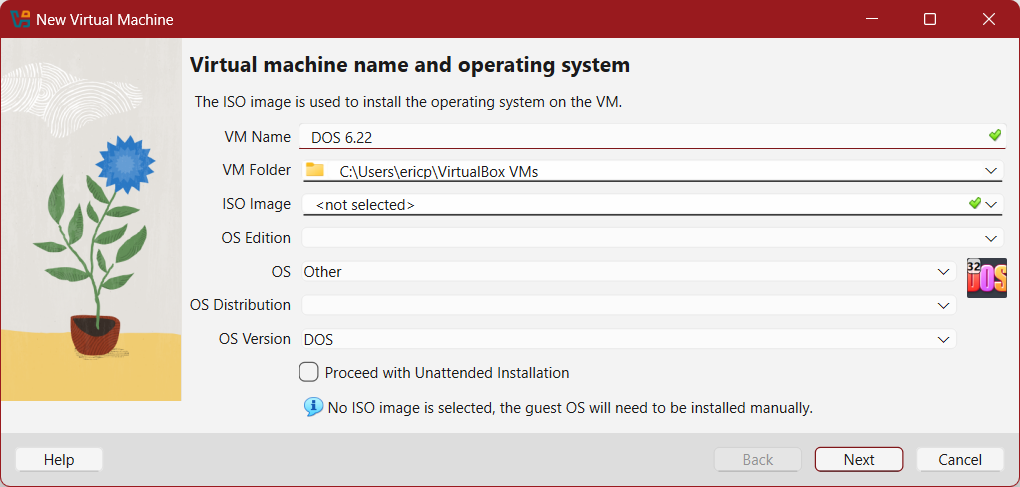Viewport: 1020px width, 487px height.
Task: Click the DOS operating system badge icon
Action: pyautogui.click(x=986, y=277)
